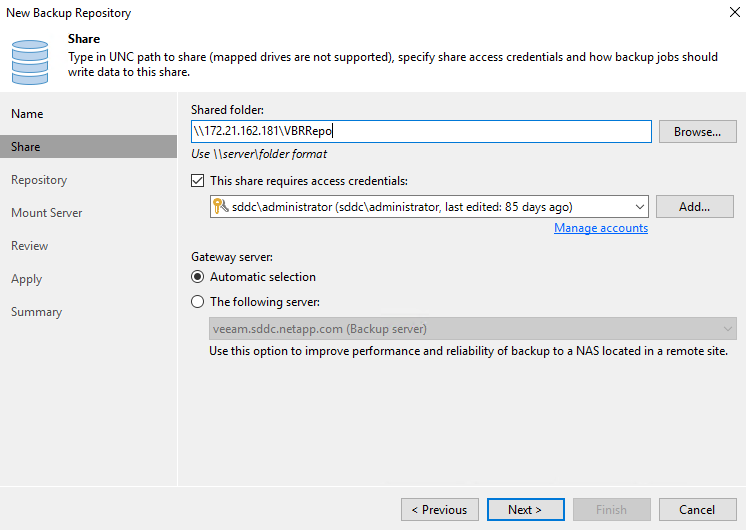This screenshot has height=530, width=746.
Task: Open the Repository wizard step
Action: 39,180
